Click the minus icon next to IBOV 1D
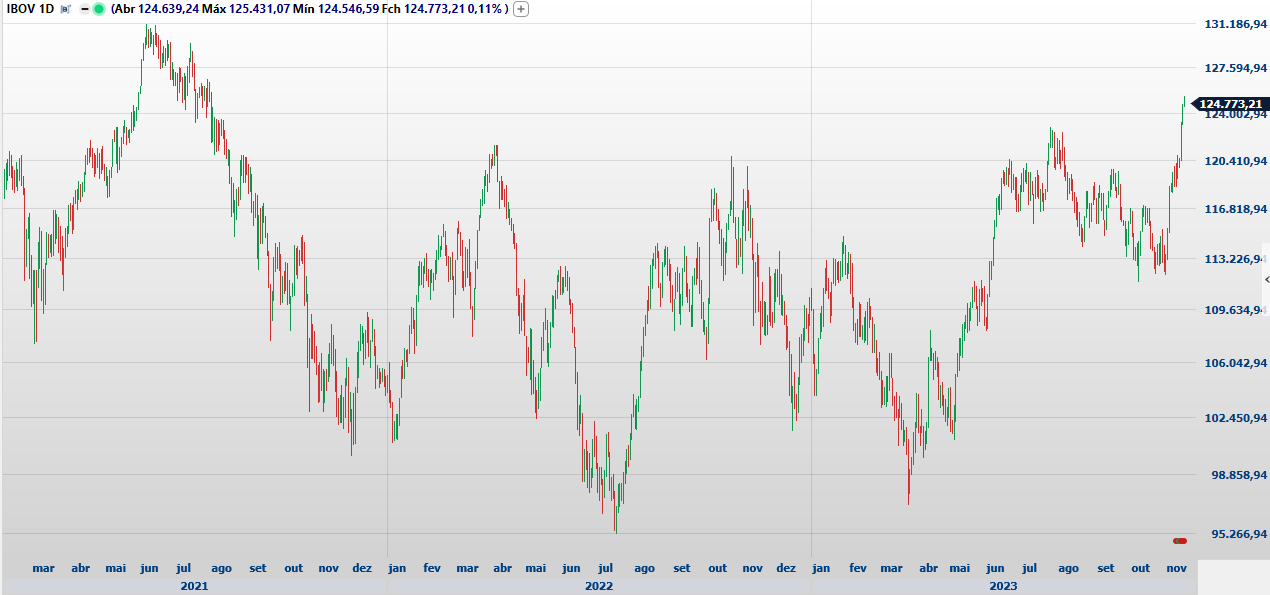The image size is (1270, 595). pyautogui.click(x=85, y=9)
